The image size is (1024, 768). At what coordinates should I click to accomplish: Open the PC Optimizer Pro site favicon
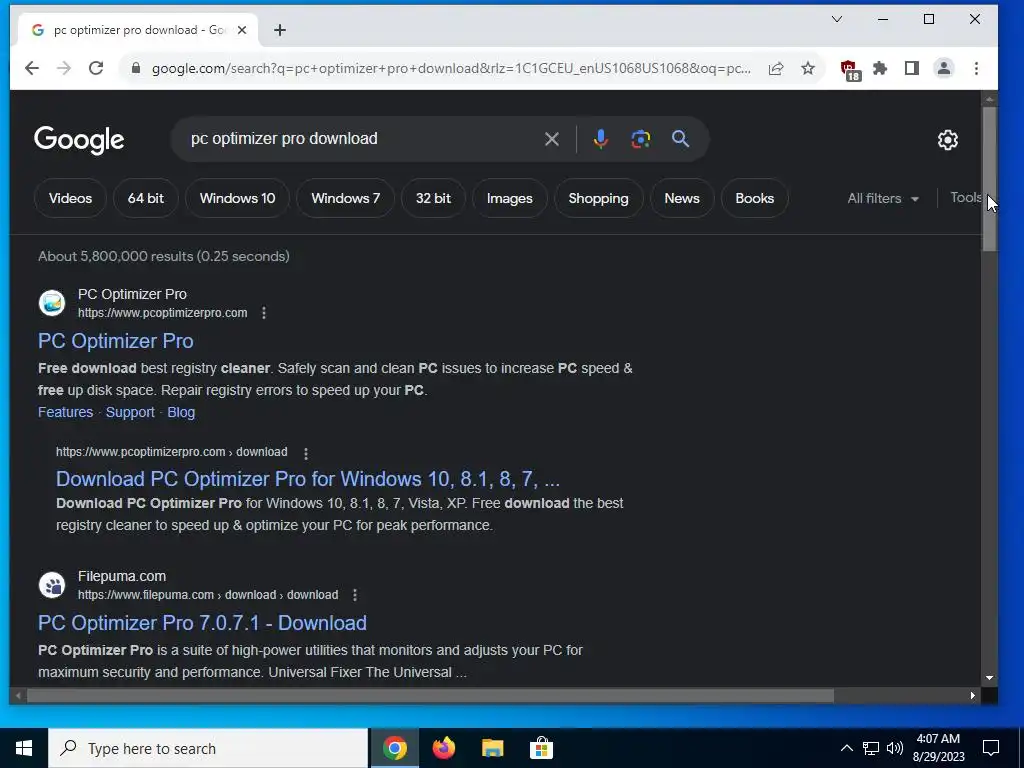click(x=52, y=303)
